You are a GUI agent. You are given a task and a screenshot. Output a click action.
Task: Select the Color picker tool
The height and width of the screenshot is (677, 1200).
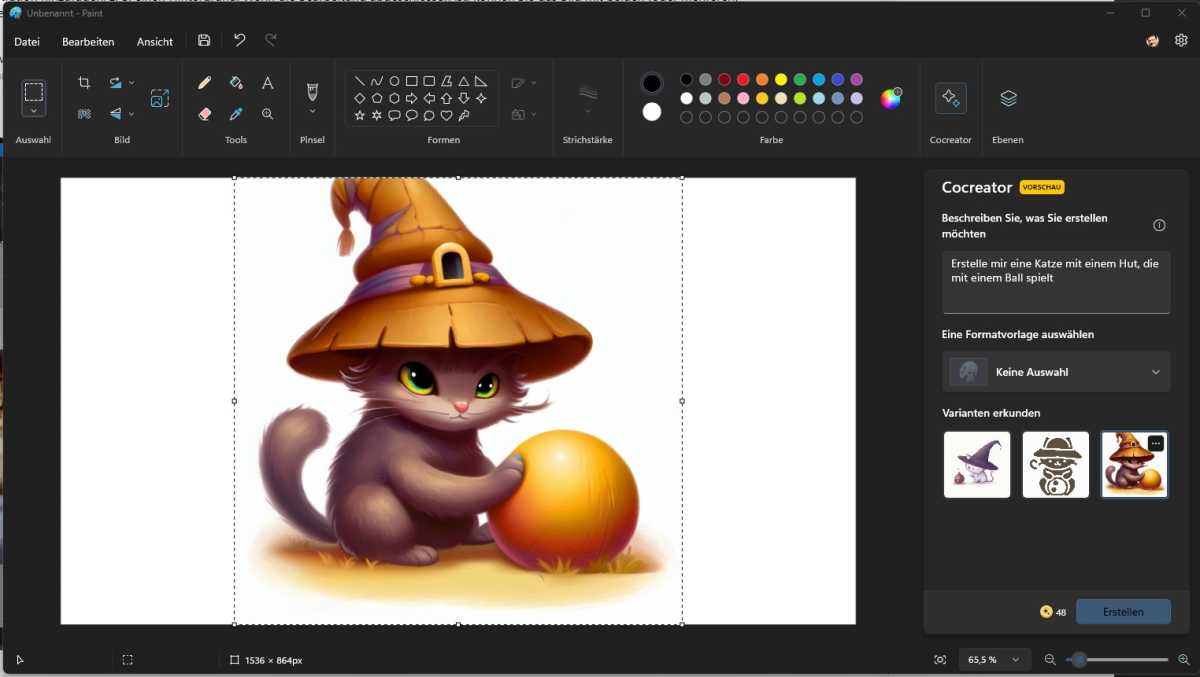(235, 114)
